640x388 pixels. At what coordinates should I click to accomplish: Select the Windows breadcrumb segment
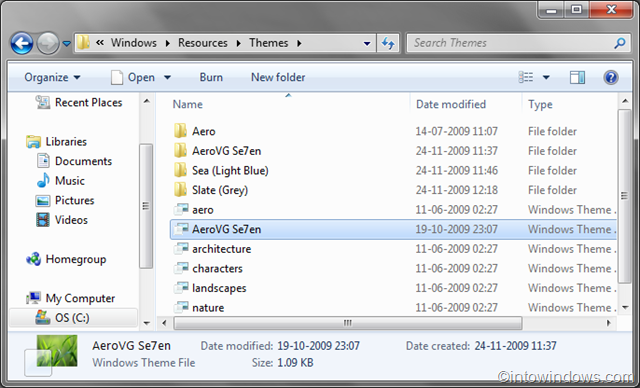pos(133,43)
